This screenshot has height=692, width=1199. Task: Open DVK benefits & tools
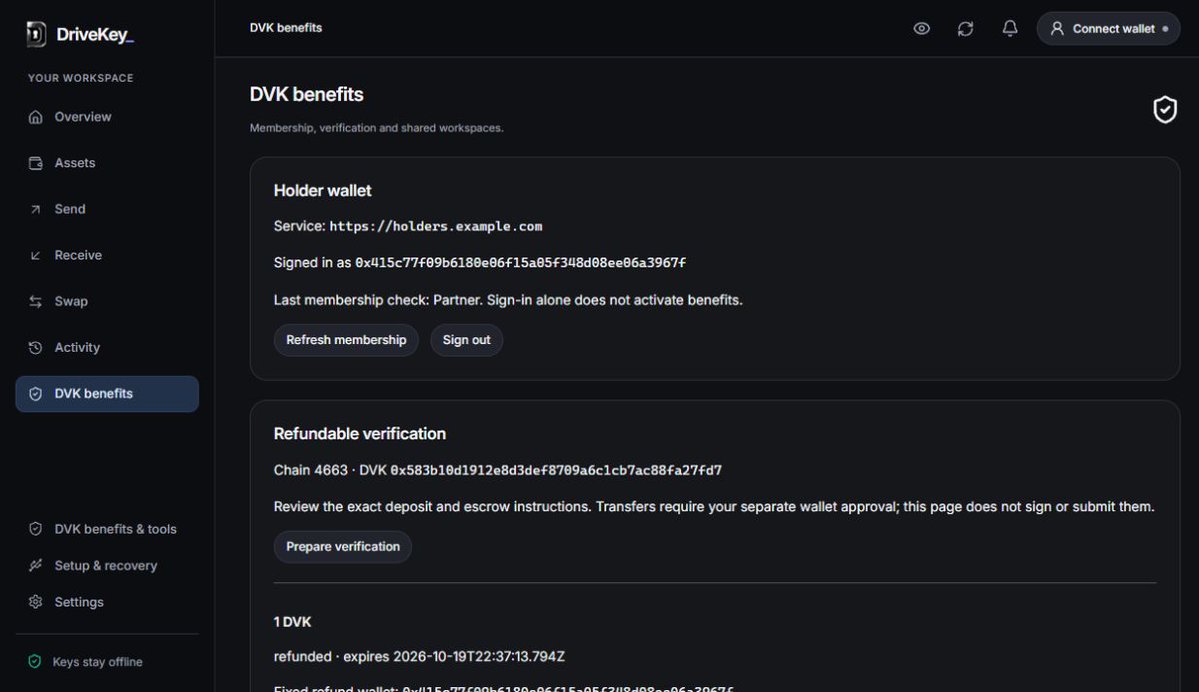point(107,529)
